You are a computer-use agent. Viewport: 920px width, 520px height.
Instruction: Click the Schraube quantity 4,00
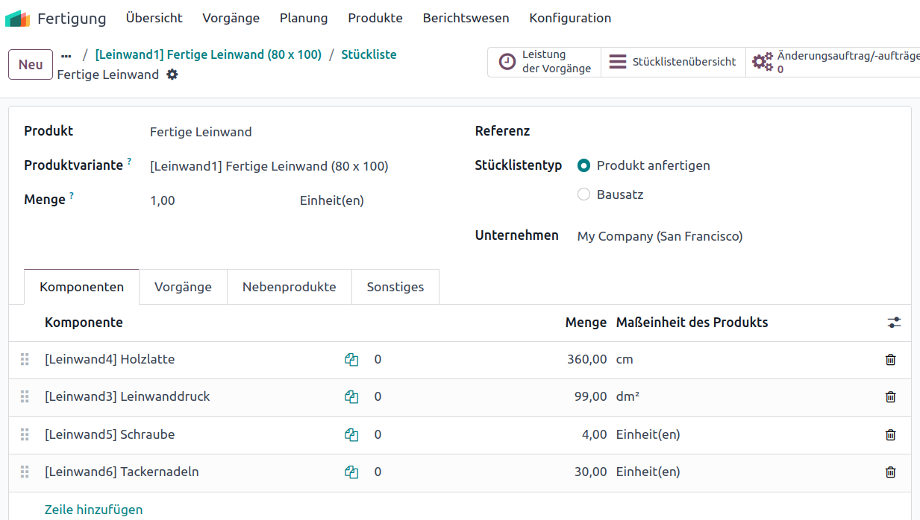pos(594,434)
